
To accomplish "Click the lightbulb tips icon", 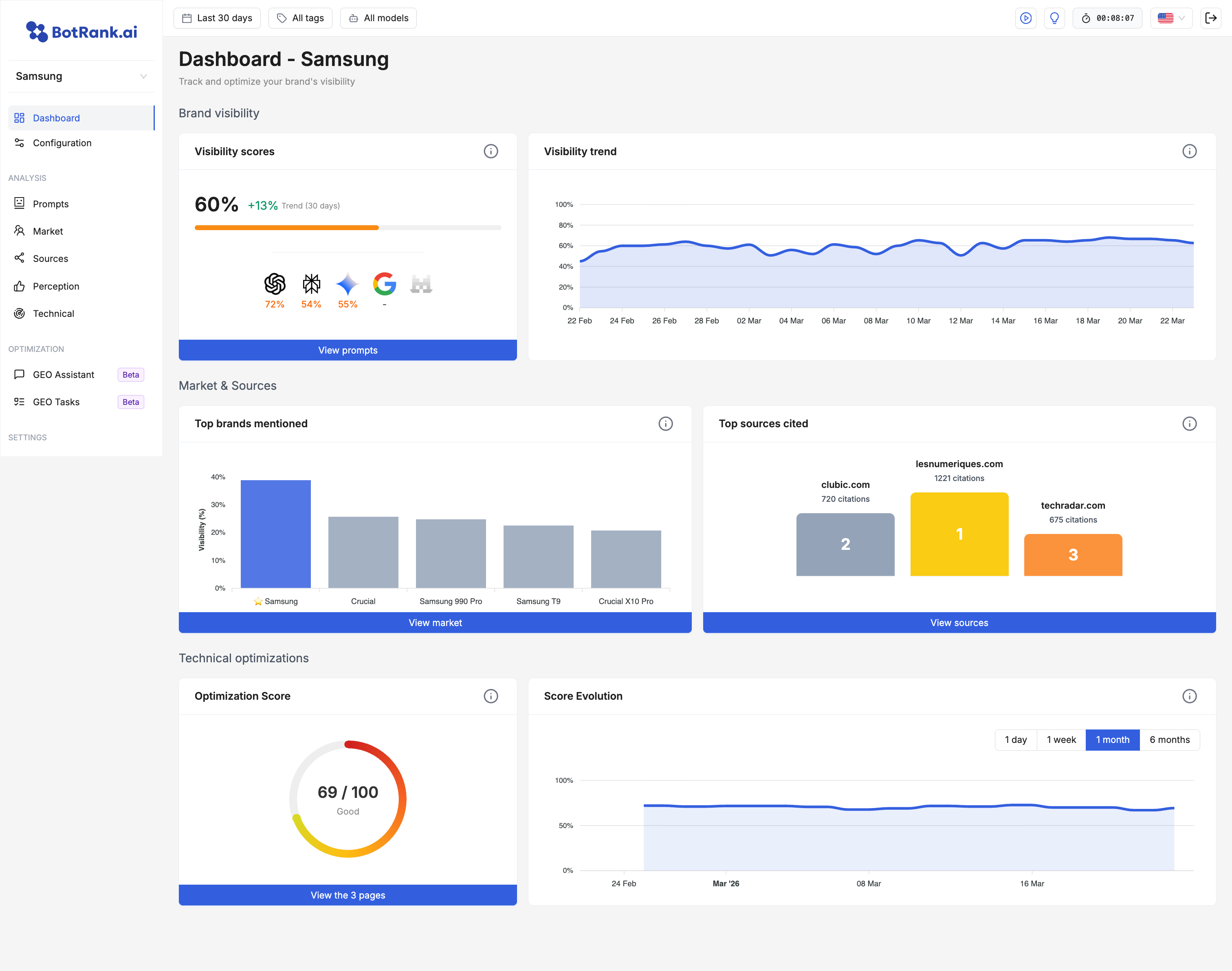I will (1054, 18).
